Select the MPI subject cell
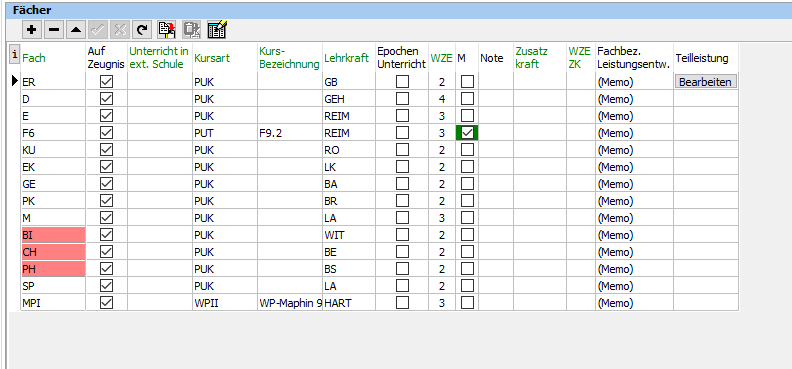Viewport: 792px width, 369px height. (x=54, y=303)
